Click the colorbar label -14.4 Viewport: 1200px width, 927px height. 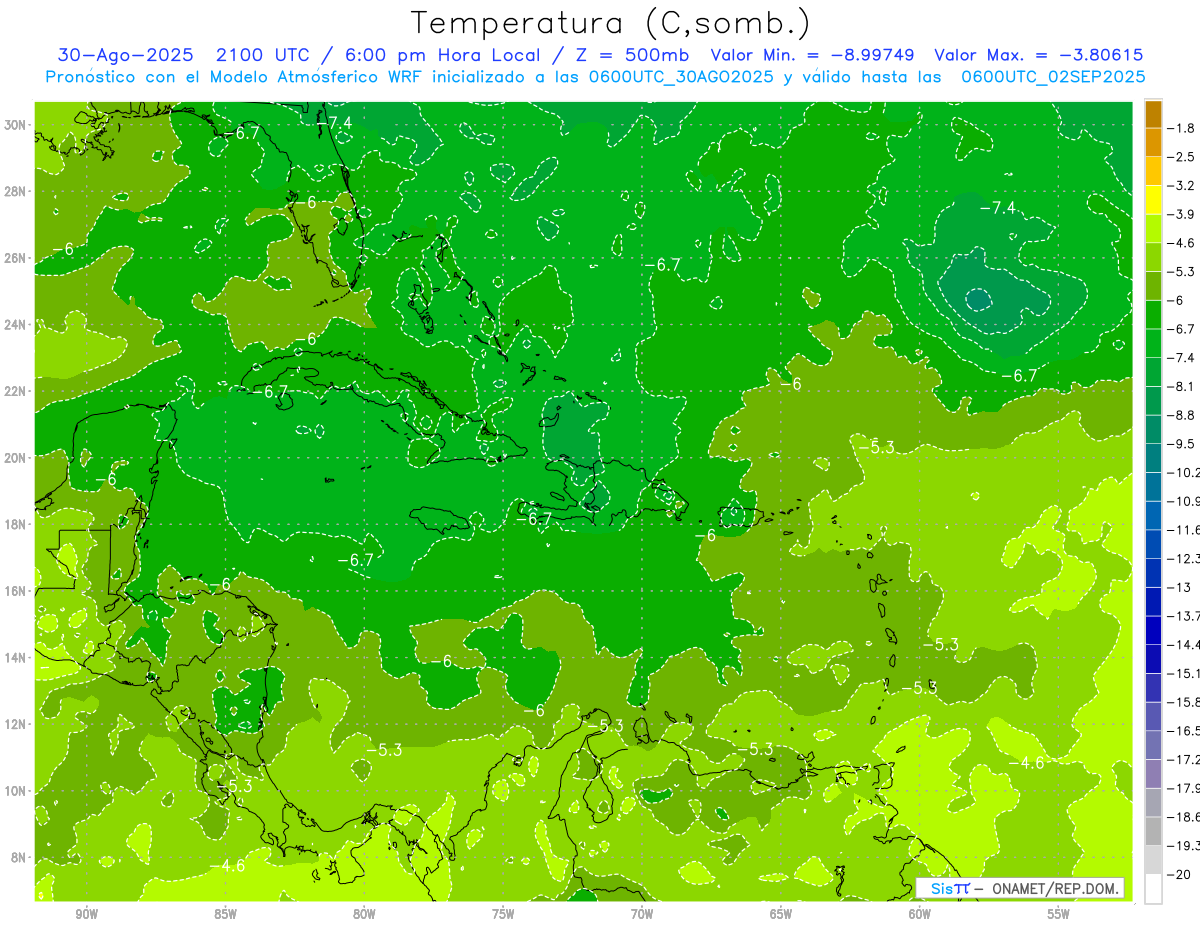click(x=1184, y=645)
